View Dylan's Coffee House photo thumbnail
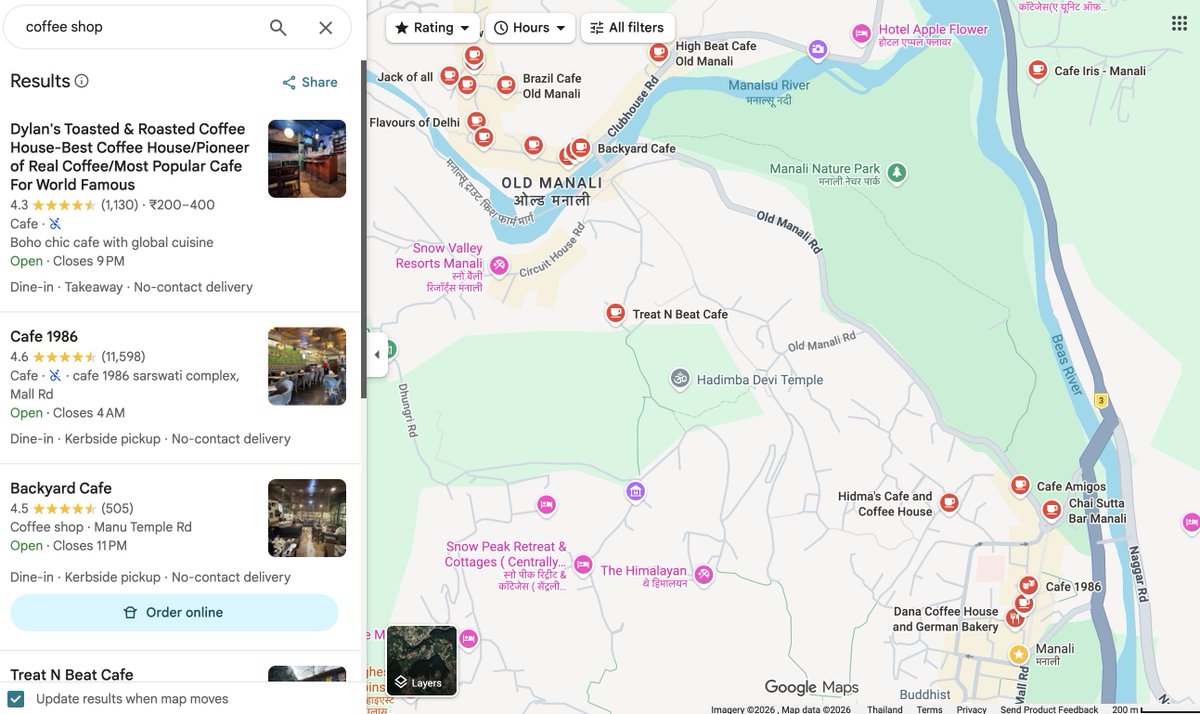The height and width of the screenshot is (714, 1200). 307,159
